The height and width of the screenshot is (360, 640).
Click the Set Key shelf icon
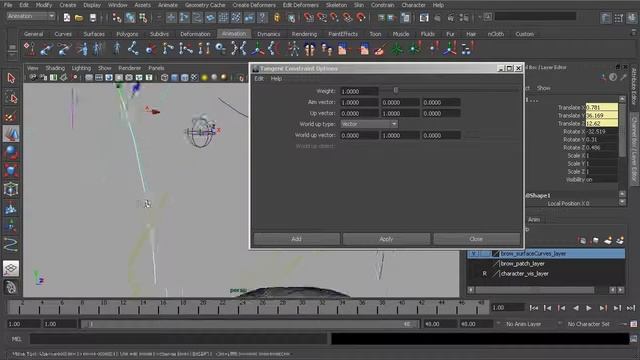coord(29,49)
